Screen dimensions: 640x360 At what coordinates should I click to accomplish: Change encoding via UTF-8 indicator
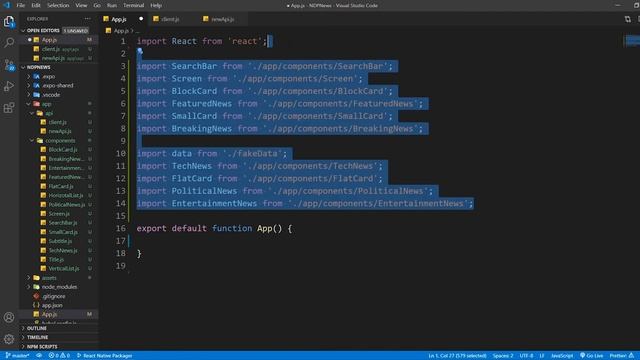tap(526, 356)
